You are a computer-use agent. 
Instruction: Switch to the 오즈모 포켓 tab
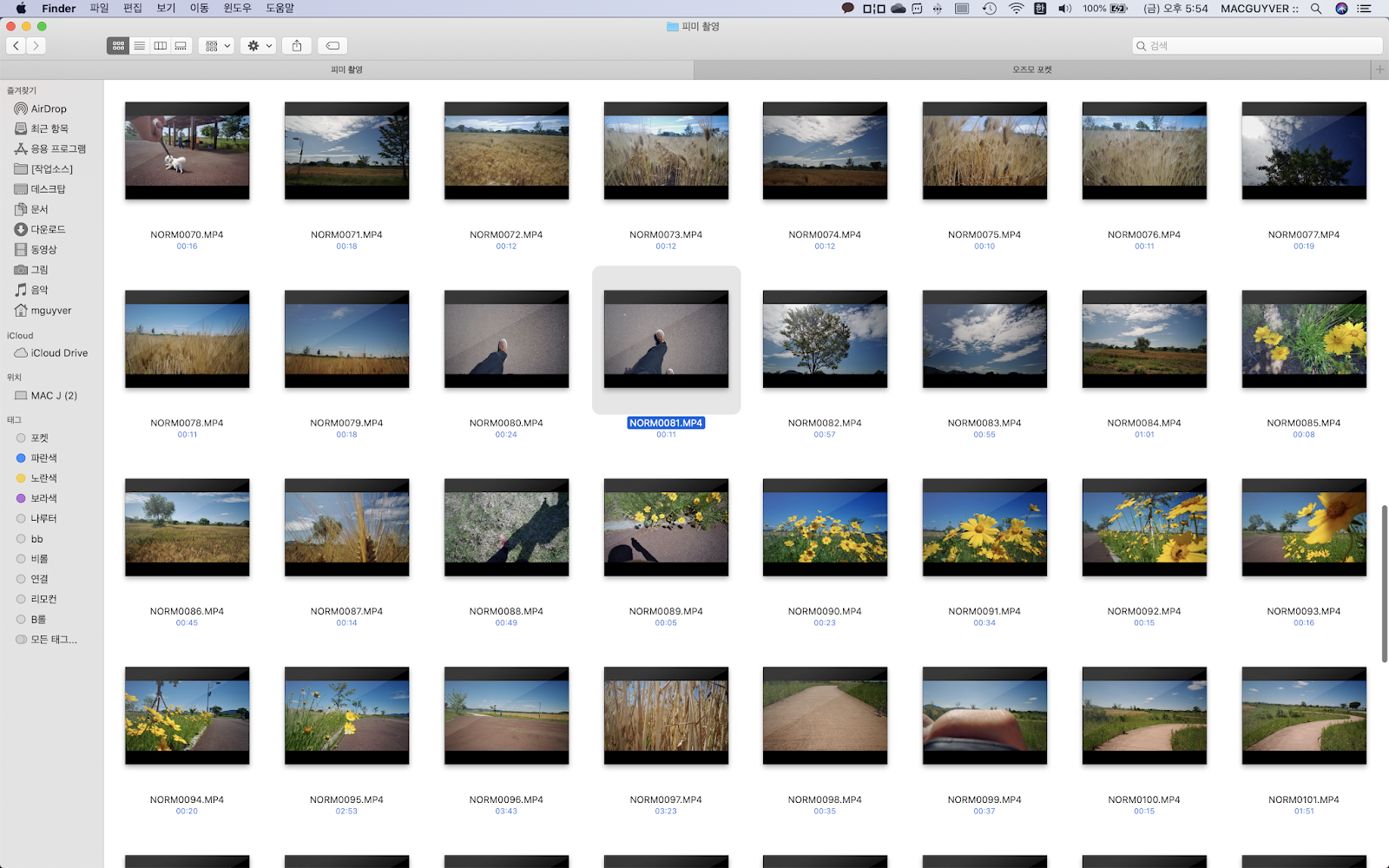[1032, 69]
